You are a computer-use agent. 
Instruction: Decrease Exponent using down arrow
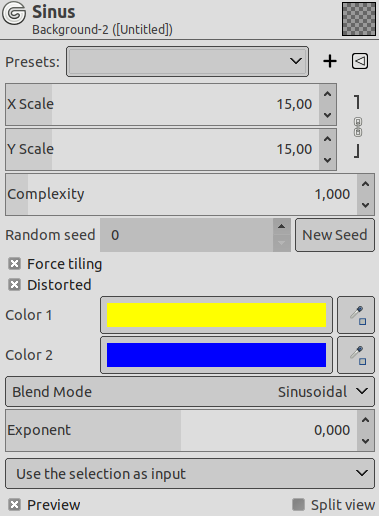click(x=366, y=441)
